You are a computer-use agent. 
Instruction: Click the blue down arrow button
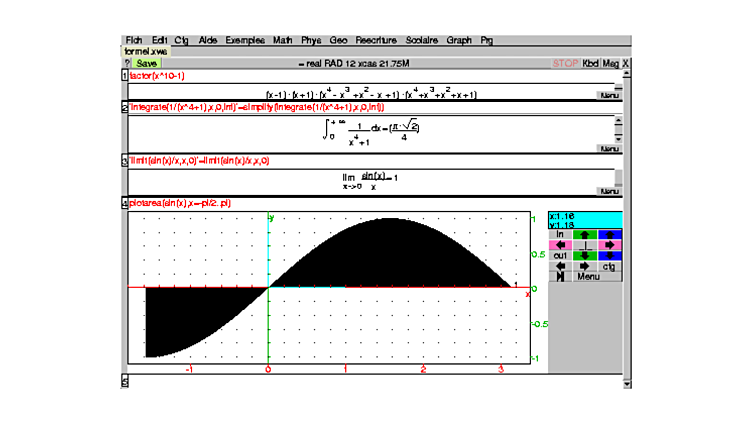coord(610,255)
